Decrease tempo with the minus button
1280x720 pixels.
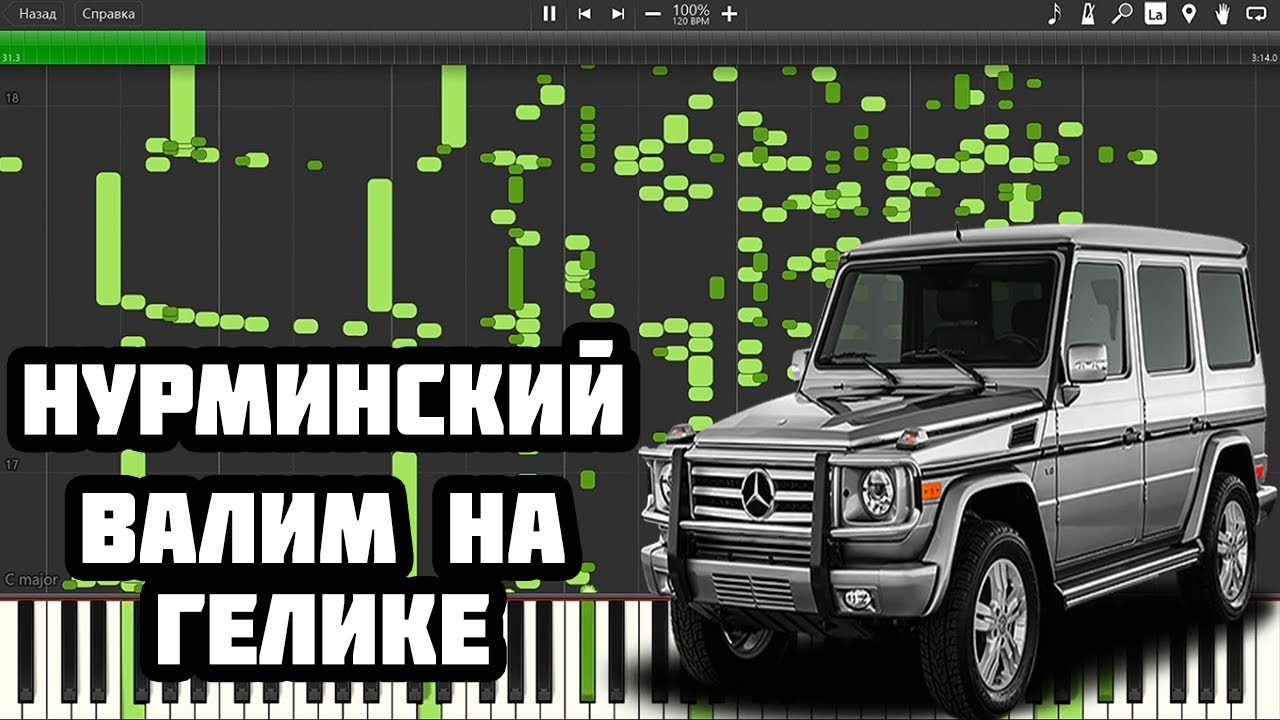coord(653,14)
